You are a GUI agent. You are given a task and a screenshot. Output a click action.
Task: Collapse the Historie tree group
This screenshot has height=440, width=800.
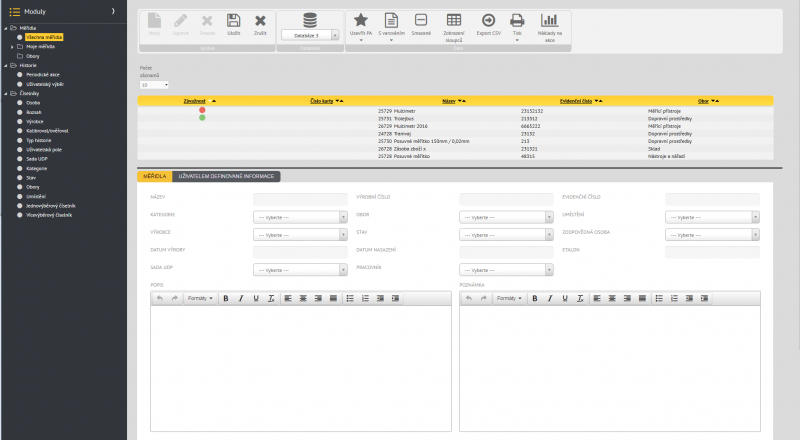pos(6,65)
